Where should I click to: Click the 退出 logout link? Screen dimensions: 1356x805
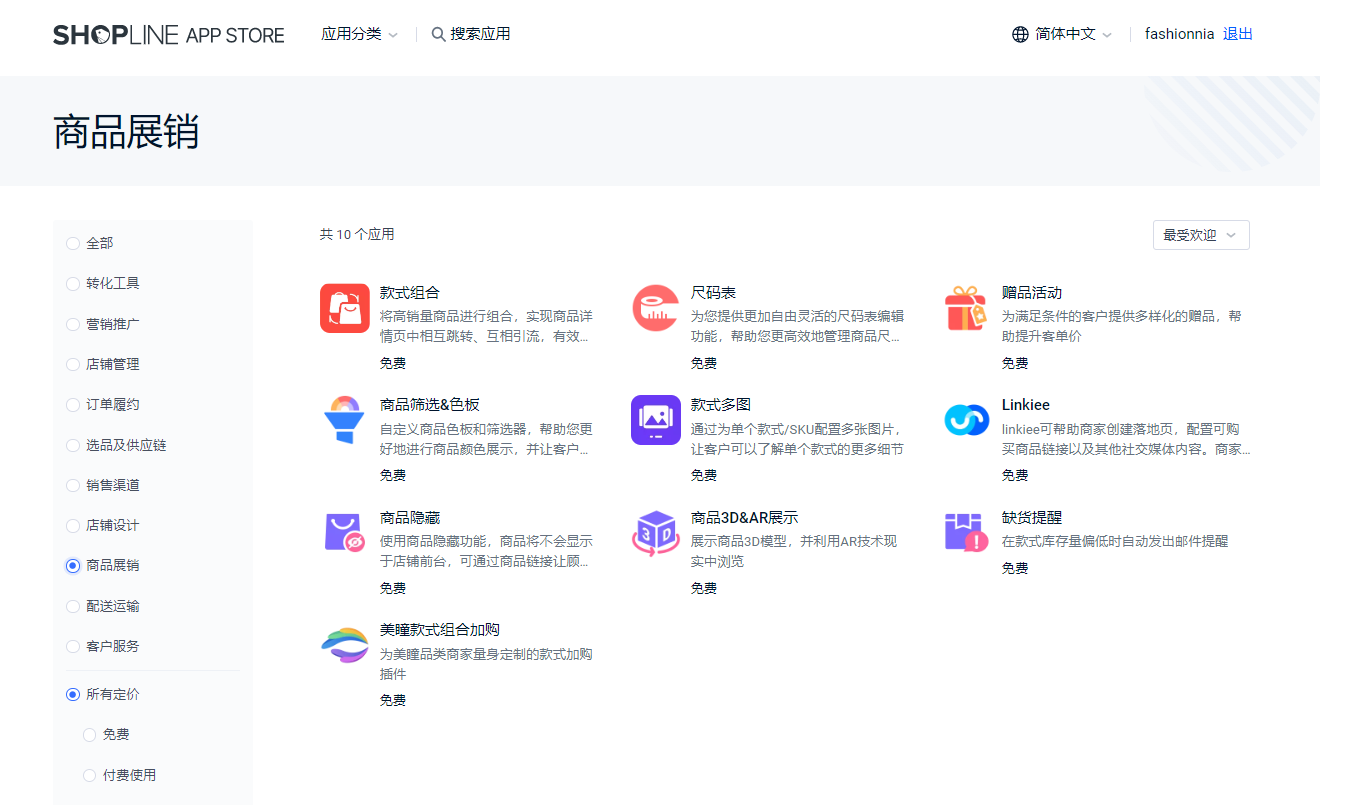click(1237, 34)
